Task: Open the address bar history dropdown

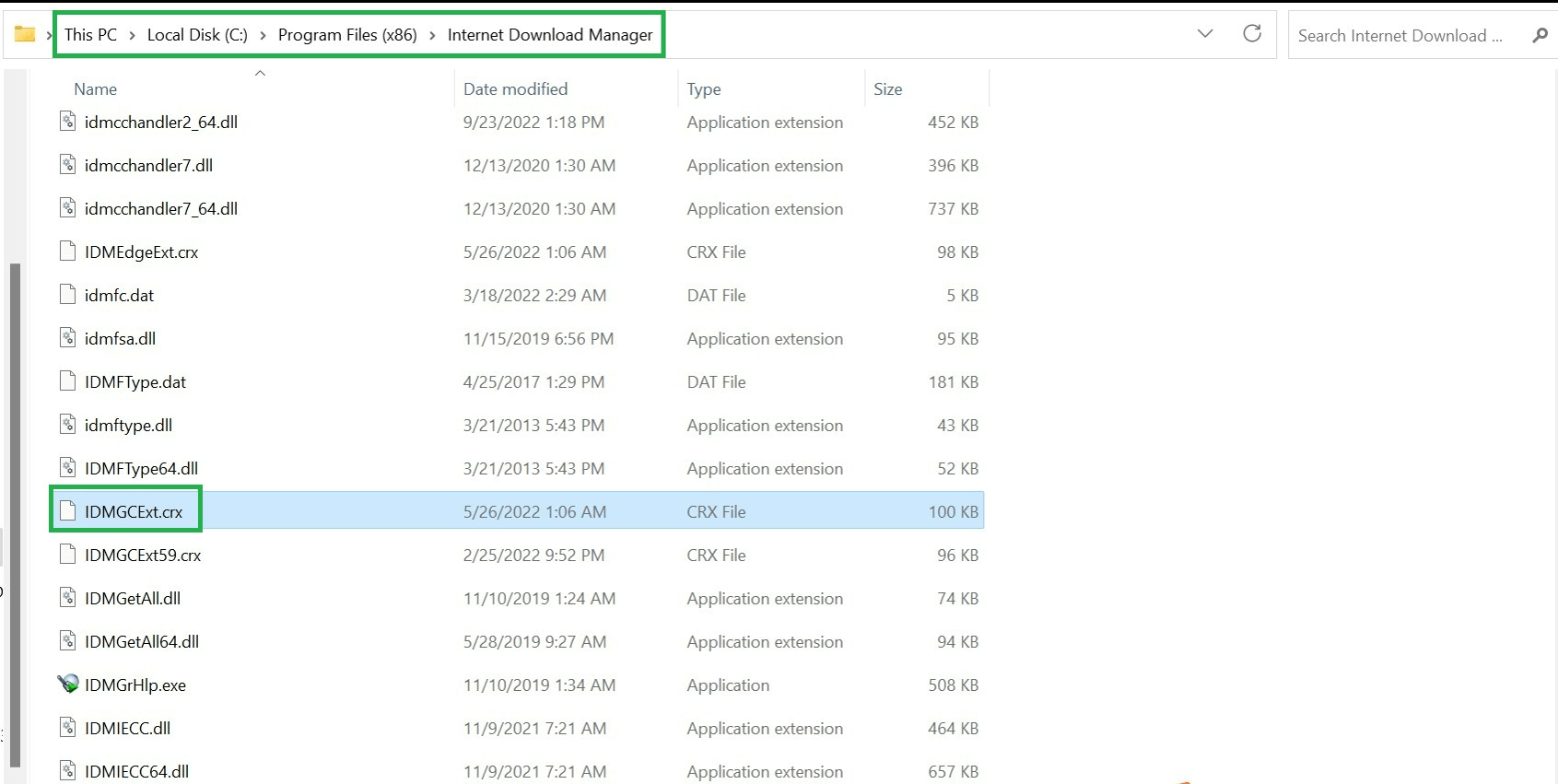Action: (1205, 34)
